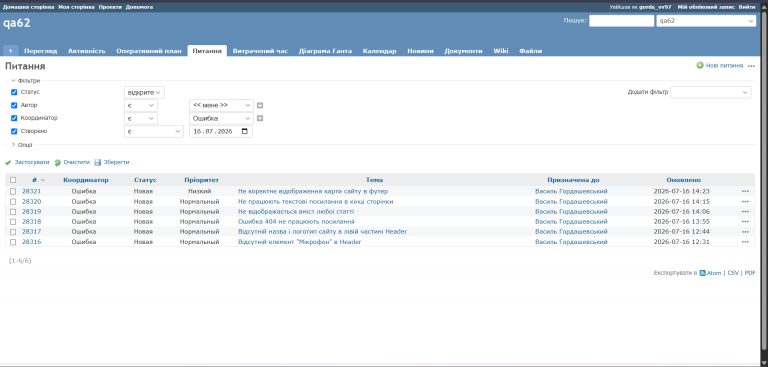Screen dimensions: 768x367
Task: Click the updated time 2026-07-16 12:44
Action: point(681,232)
